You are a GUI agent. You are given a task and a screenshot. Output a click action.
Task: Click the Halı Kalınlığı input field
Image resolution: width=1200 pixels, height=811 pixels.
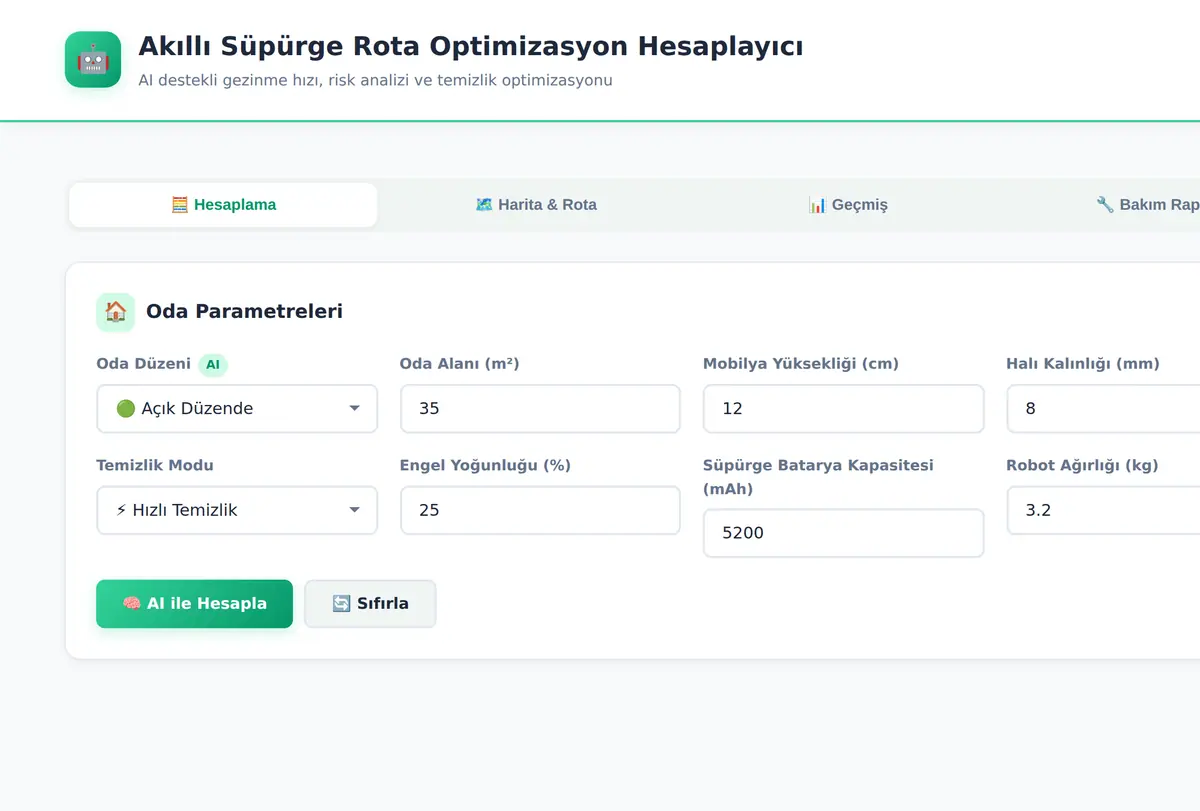click(1103, 409)
